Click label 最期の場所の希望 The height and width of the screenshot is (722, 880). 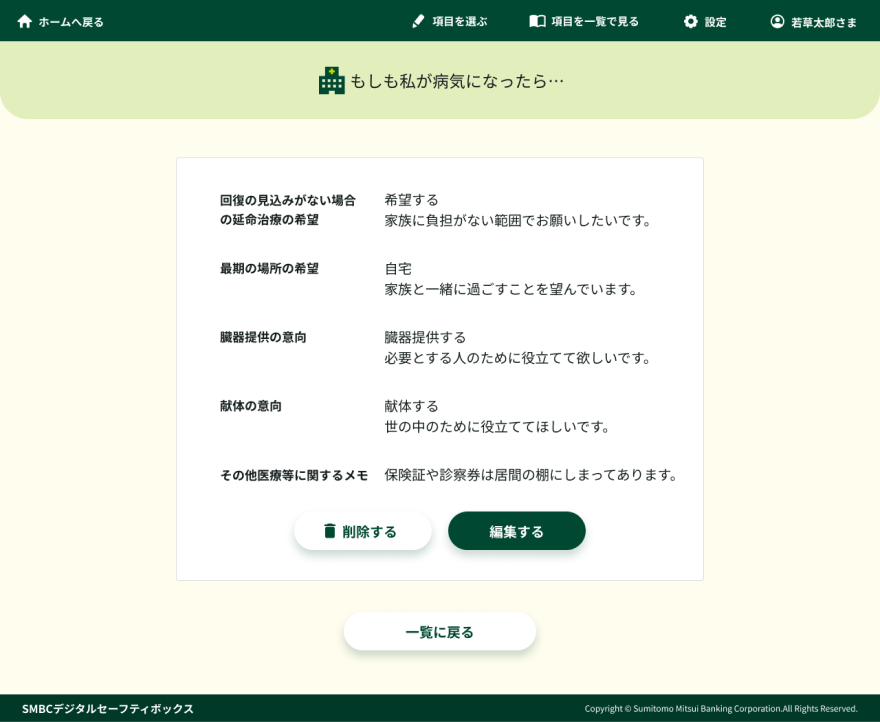(x=269, y=268)
